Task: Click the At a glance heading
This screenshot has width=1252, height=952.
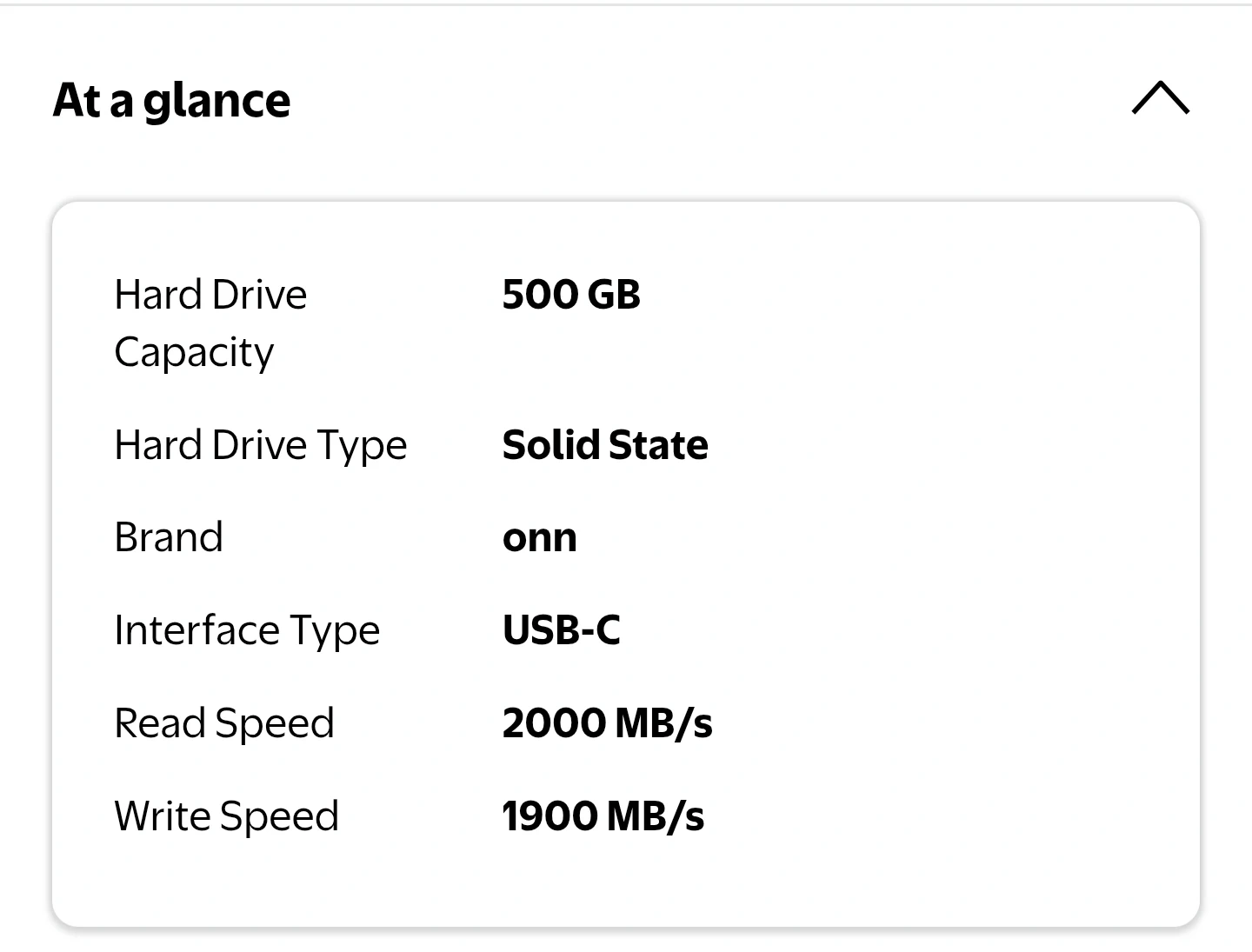Action: [171, 100]
